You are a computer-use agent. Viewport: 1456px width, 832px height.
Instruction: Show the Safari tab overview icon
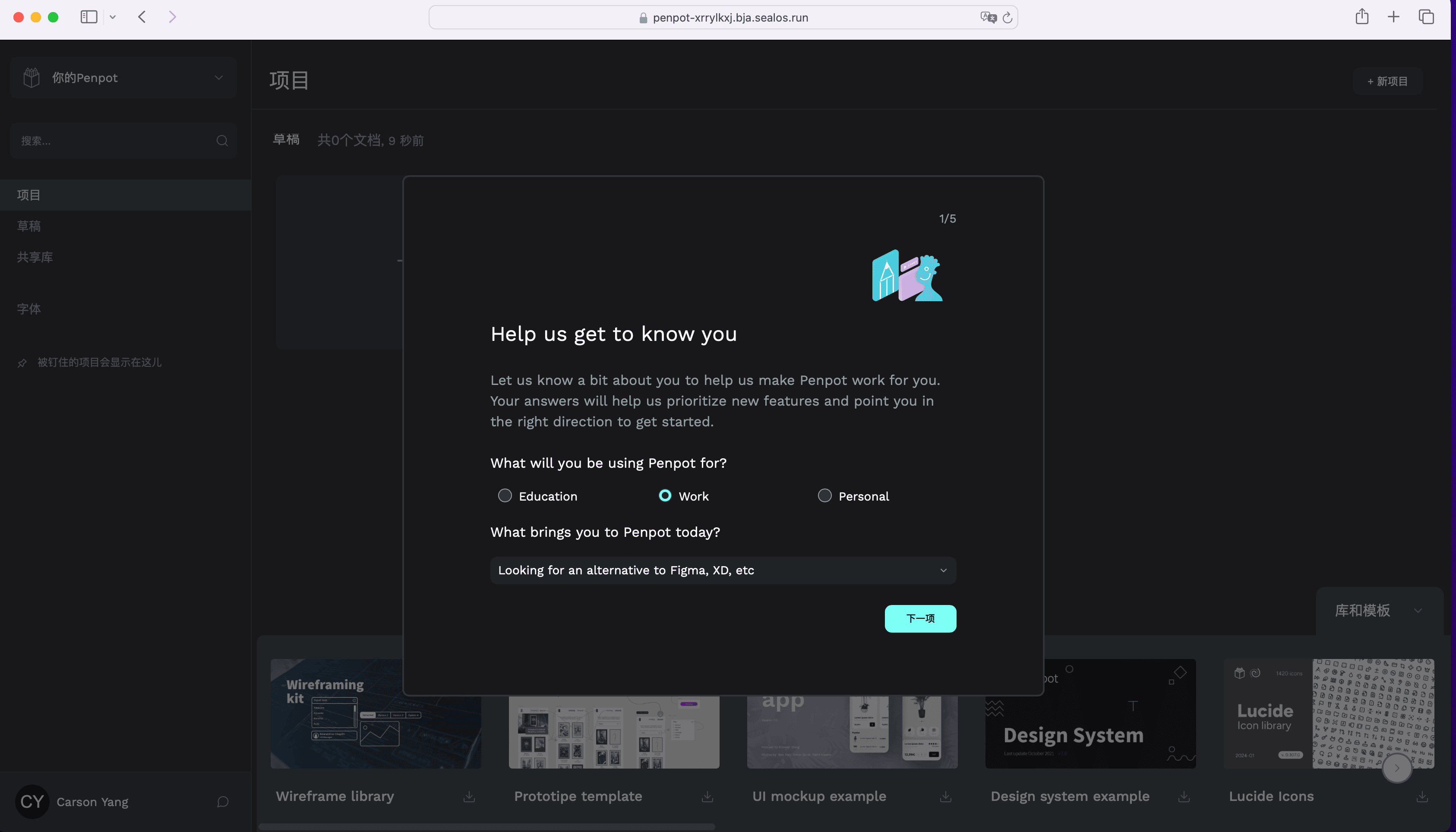point(1426,16)
